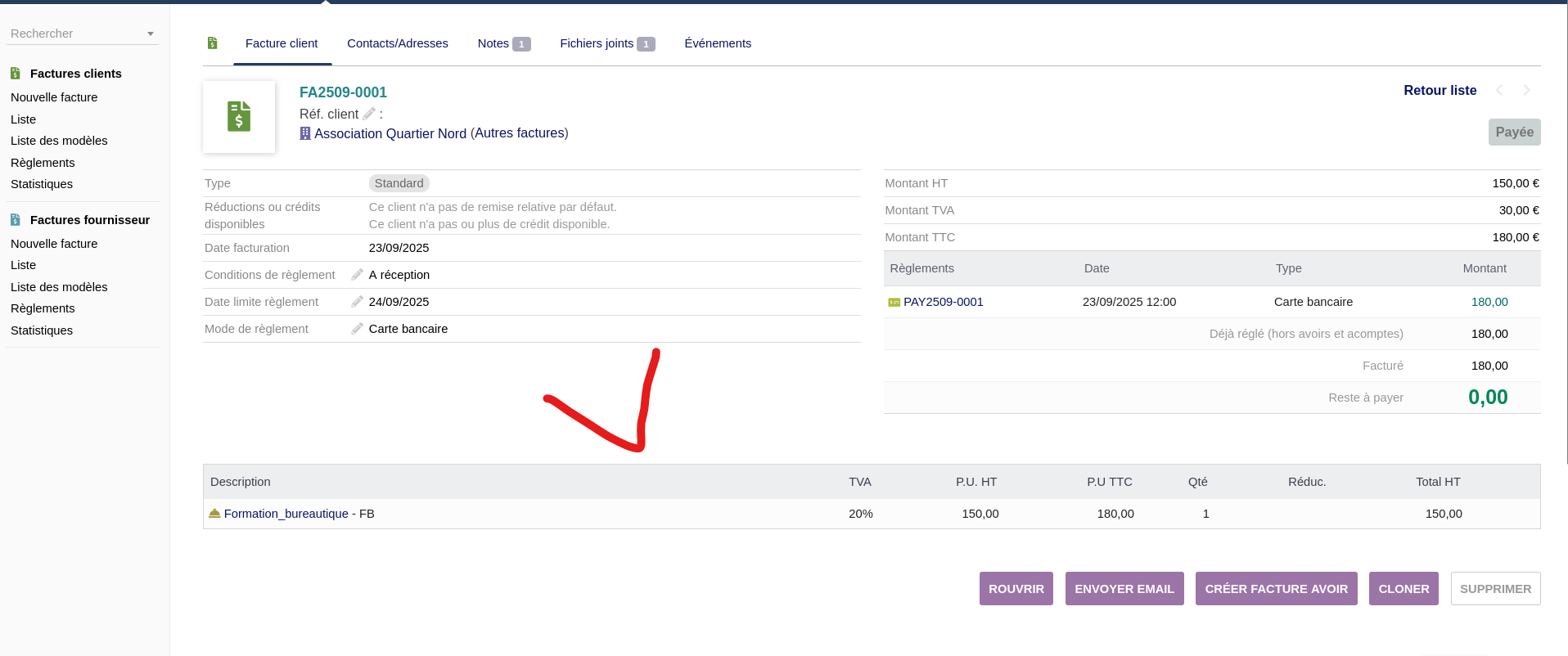Click the large invoice document thumbnail
This screenshot has width=1568, height=656.
(239, 117)
